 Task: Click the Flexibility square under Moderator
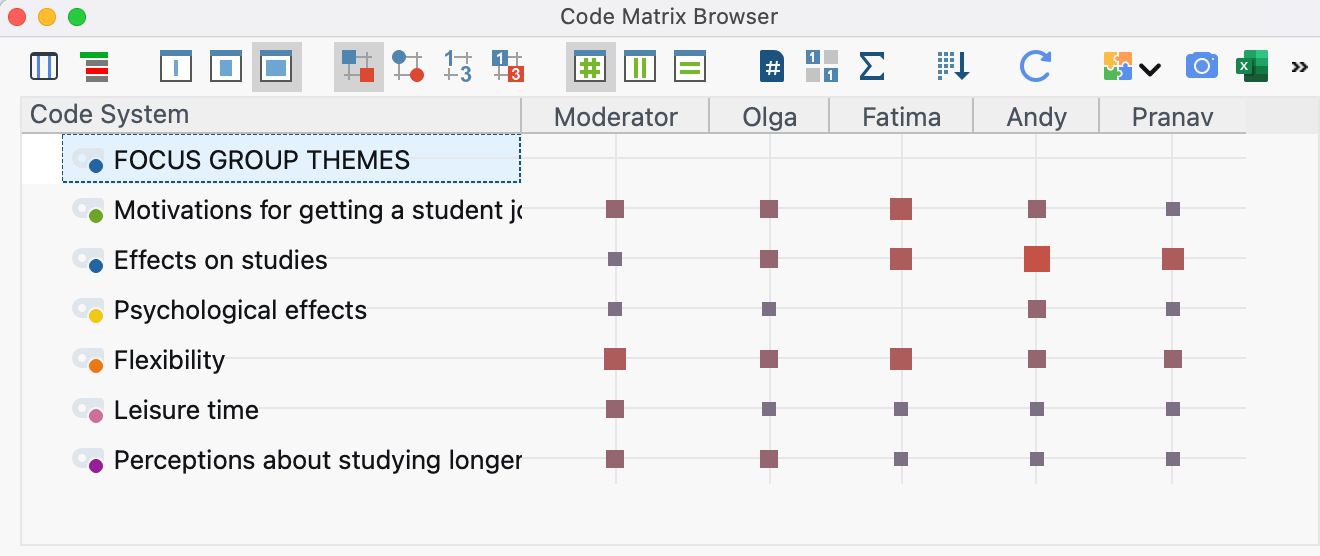point(615,359)
